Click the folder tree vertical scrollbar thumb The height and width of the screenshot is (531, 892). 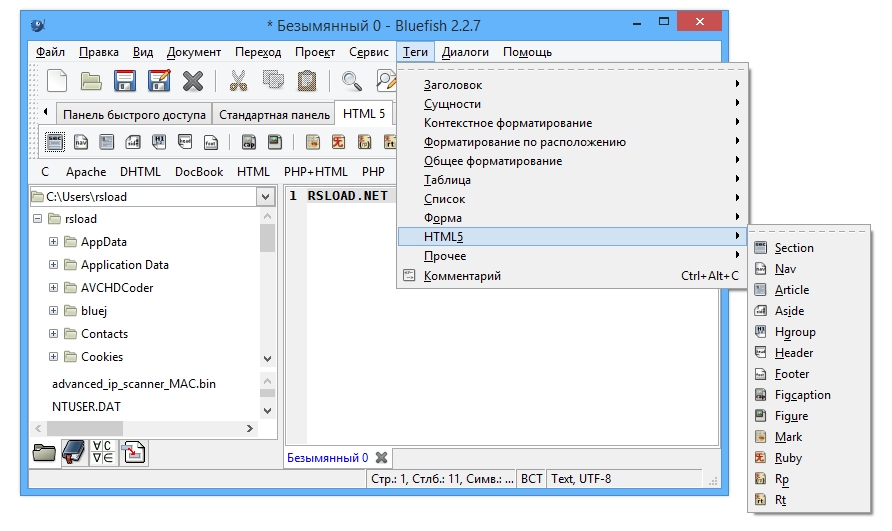267,238
